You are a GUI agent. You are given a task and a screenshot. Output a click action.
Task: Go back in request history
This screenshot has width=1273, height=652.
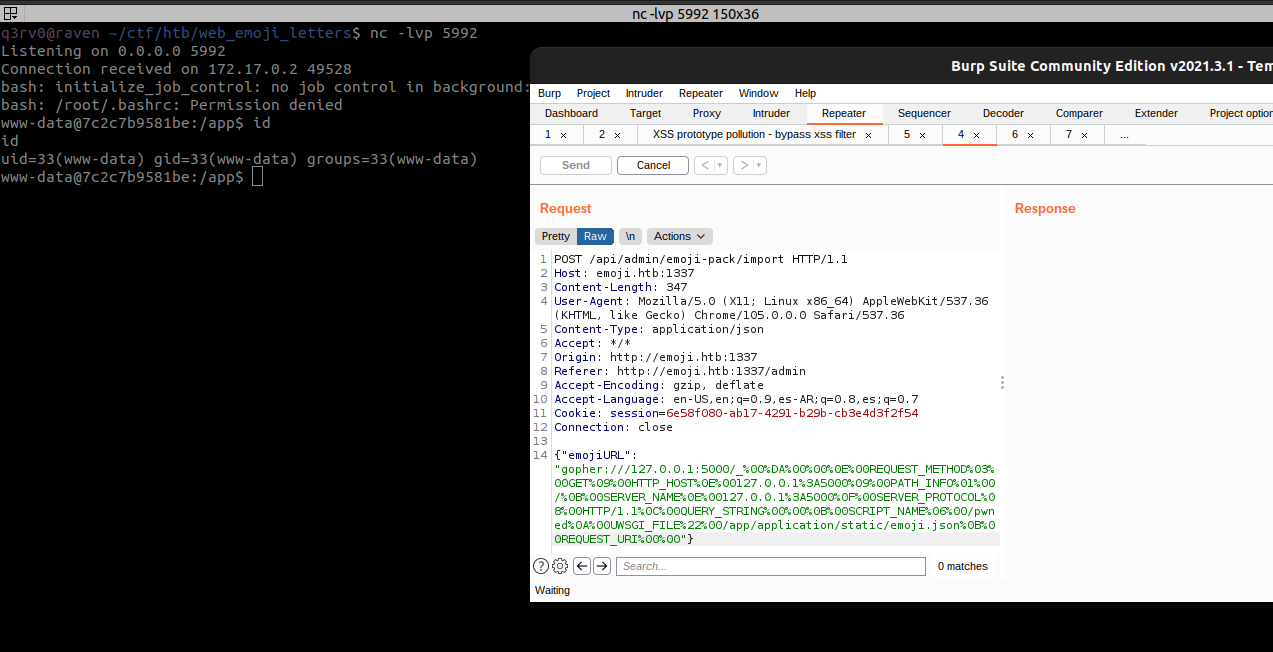click(703, 165)
